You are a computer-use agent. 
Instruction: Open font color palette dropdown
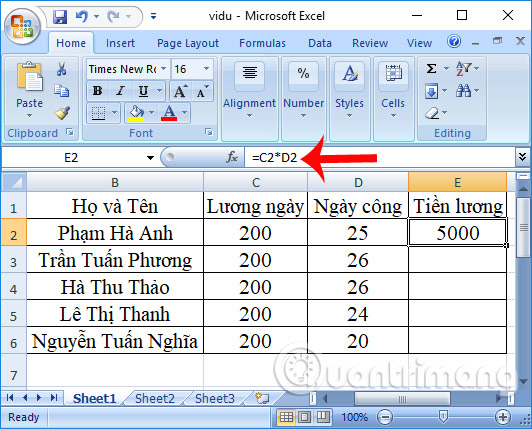tap(184, 113)
